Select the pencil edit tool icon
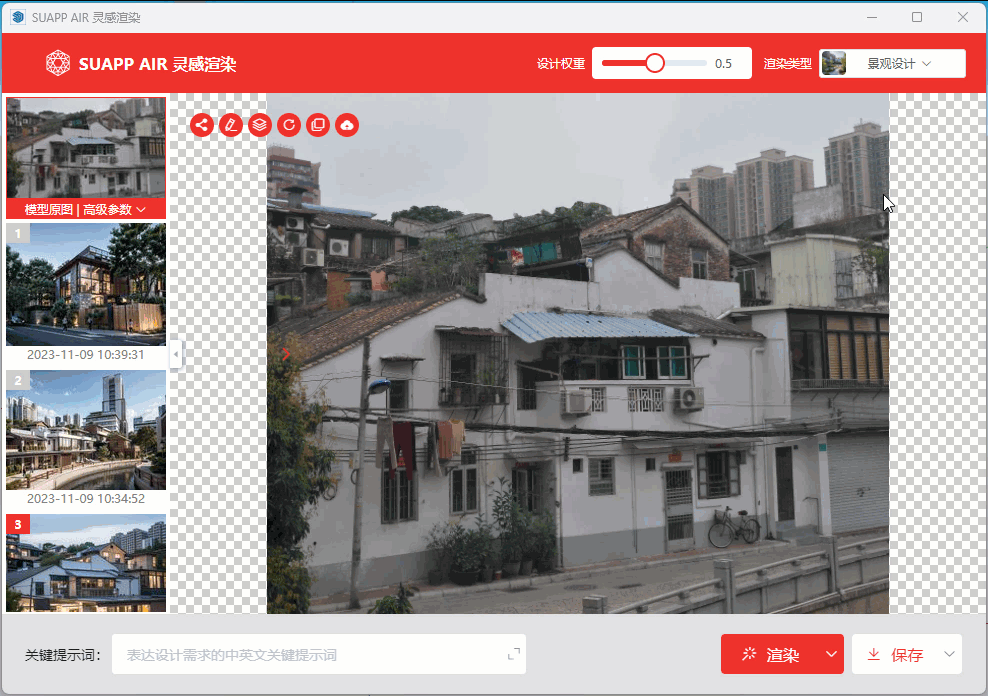The width and height of the screenshot is (988, 696). tap(231, 125)
